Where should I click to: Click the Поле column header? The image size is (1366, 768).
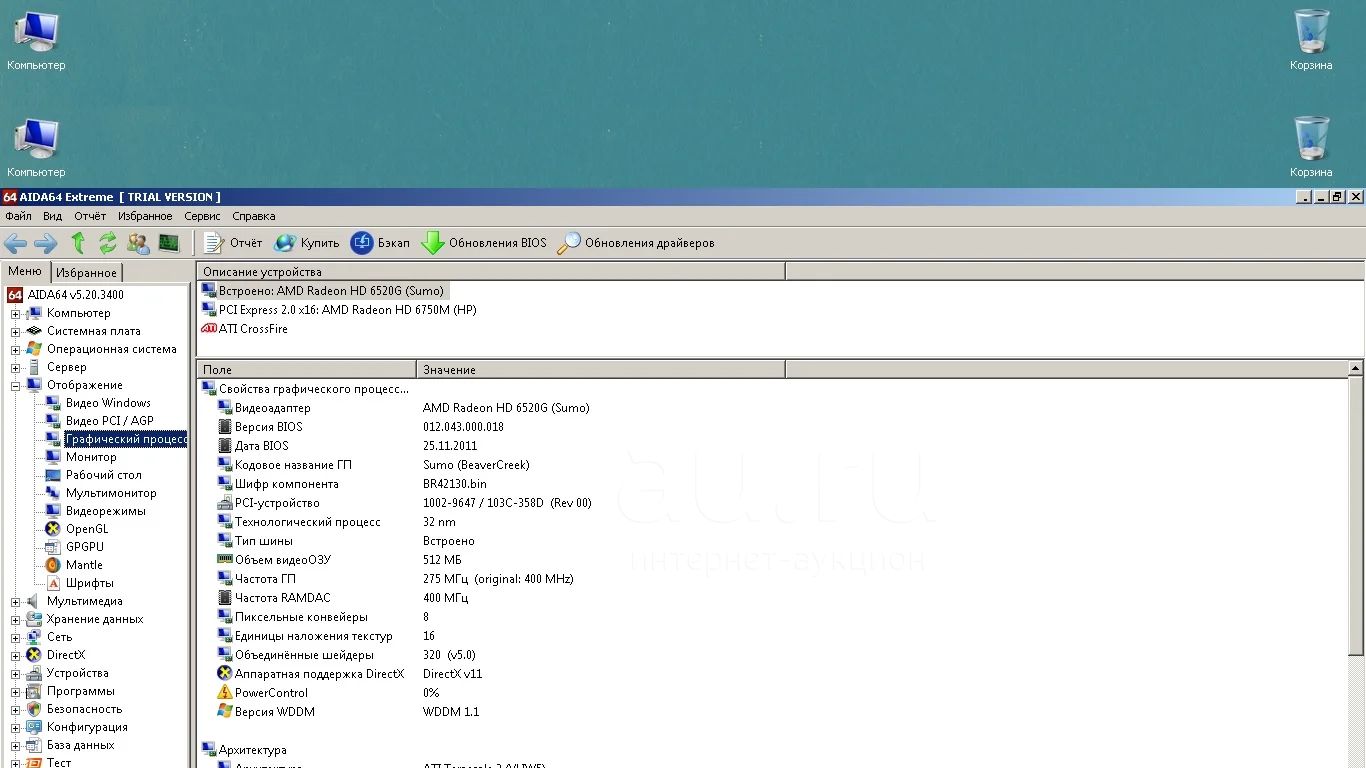[306, 370]
